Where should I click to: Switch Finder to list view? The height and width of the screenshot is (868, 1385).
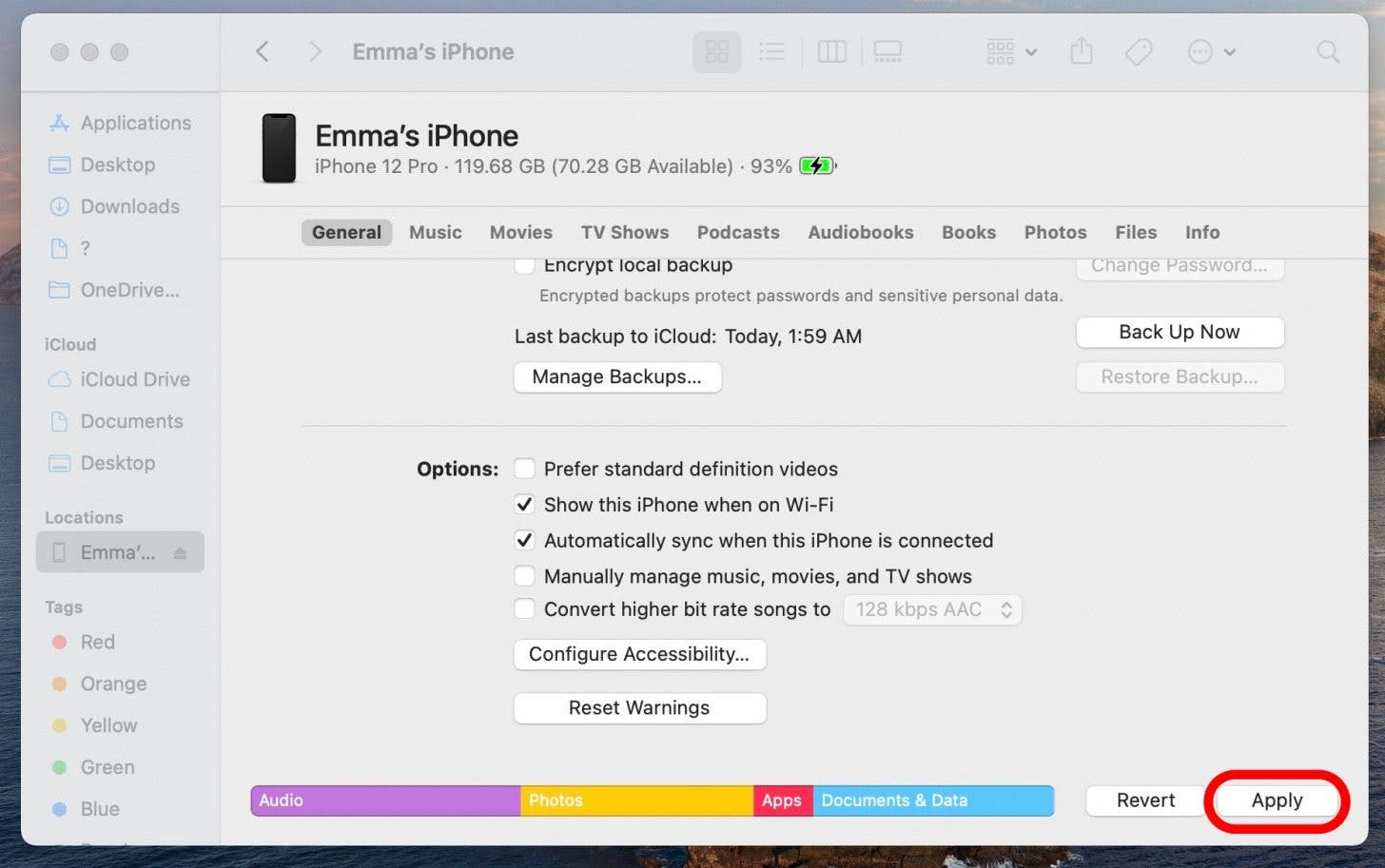(x=771, y=51)
